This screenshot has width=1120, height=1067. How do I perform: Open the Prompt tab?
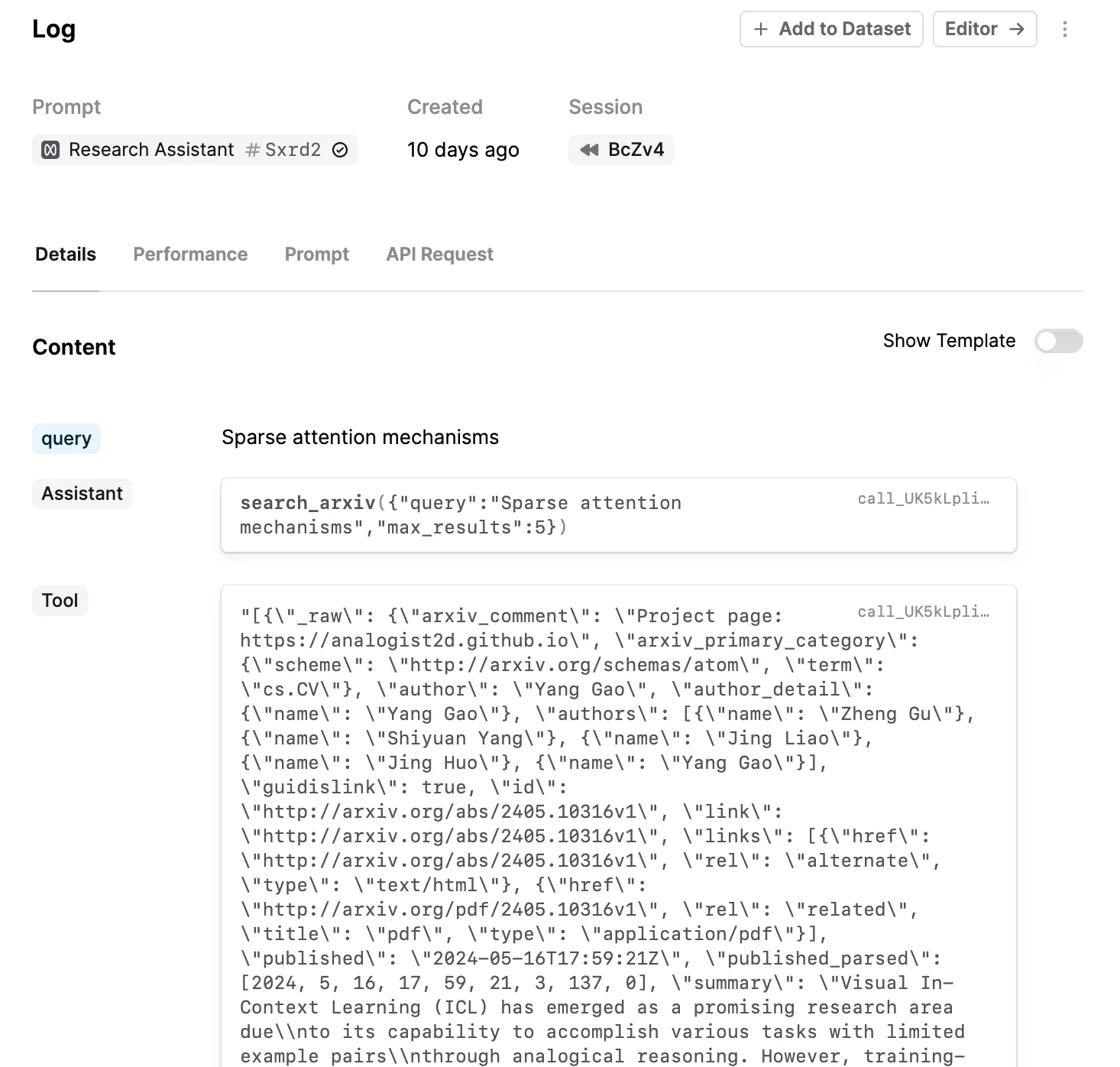(317, 255)
